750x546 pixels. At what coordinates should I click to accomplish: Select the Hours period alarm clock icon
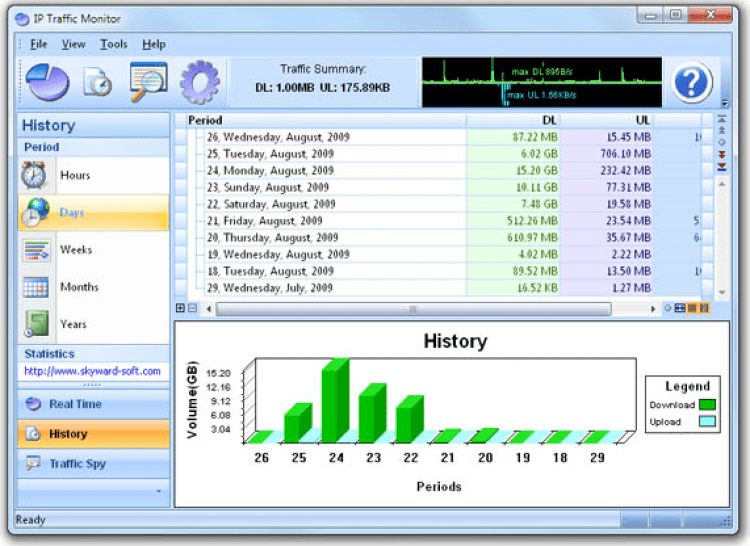[x=34, y=175]
